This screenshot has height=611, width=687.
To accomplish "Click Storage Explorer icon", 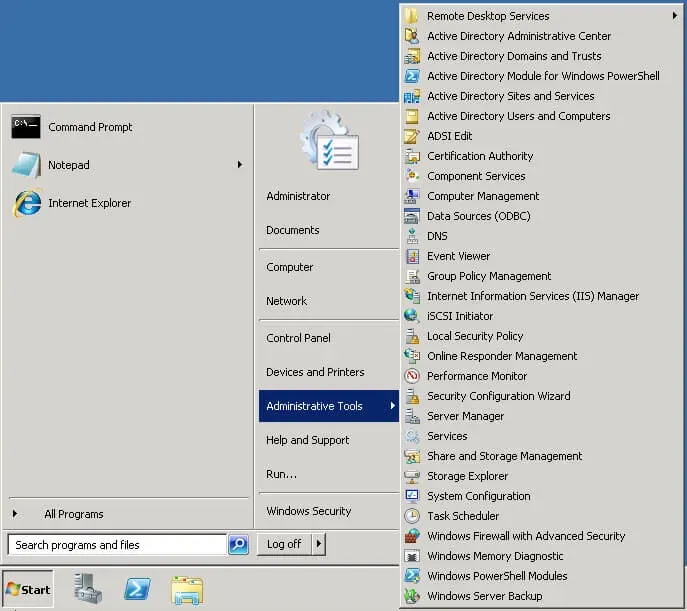I will point(412,476).
